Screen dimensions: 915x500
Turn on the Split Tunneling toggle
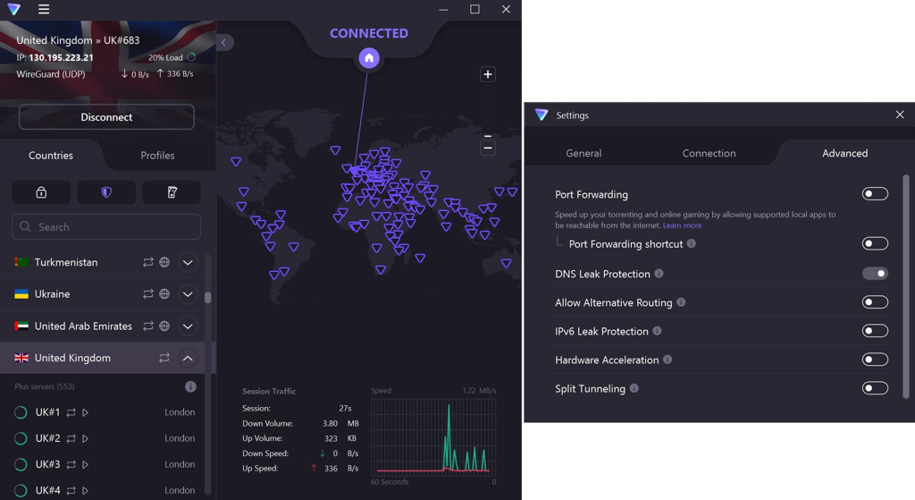874,388
